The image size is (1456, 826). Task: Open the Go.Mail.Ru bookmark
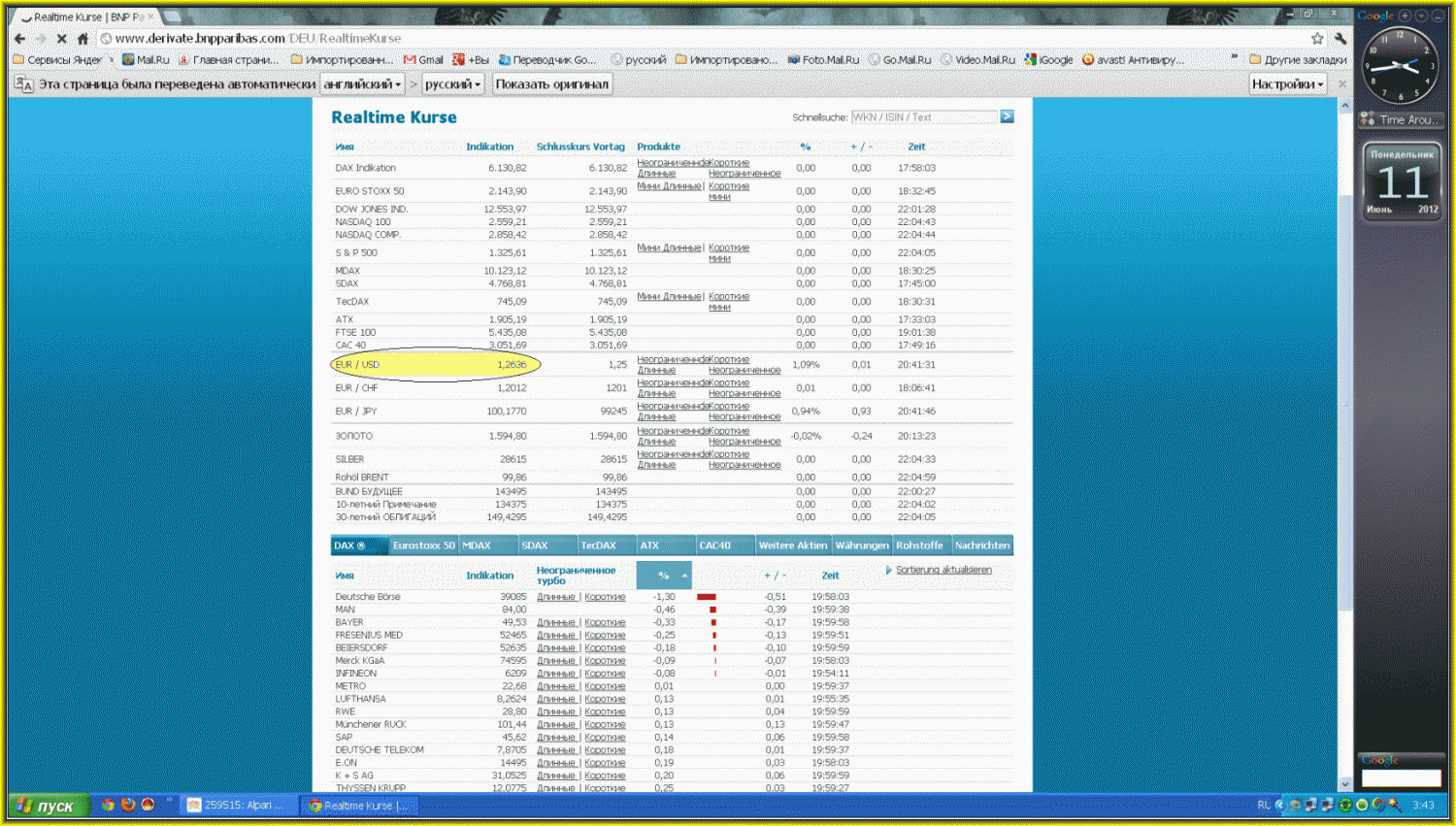(x=900, y=60)
